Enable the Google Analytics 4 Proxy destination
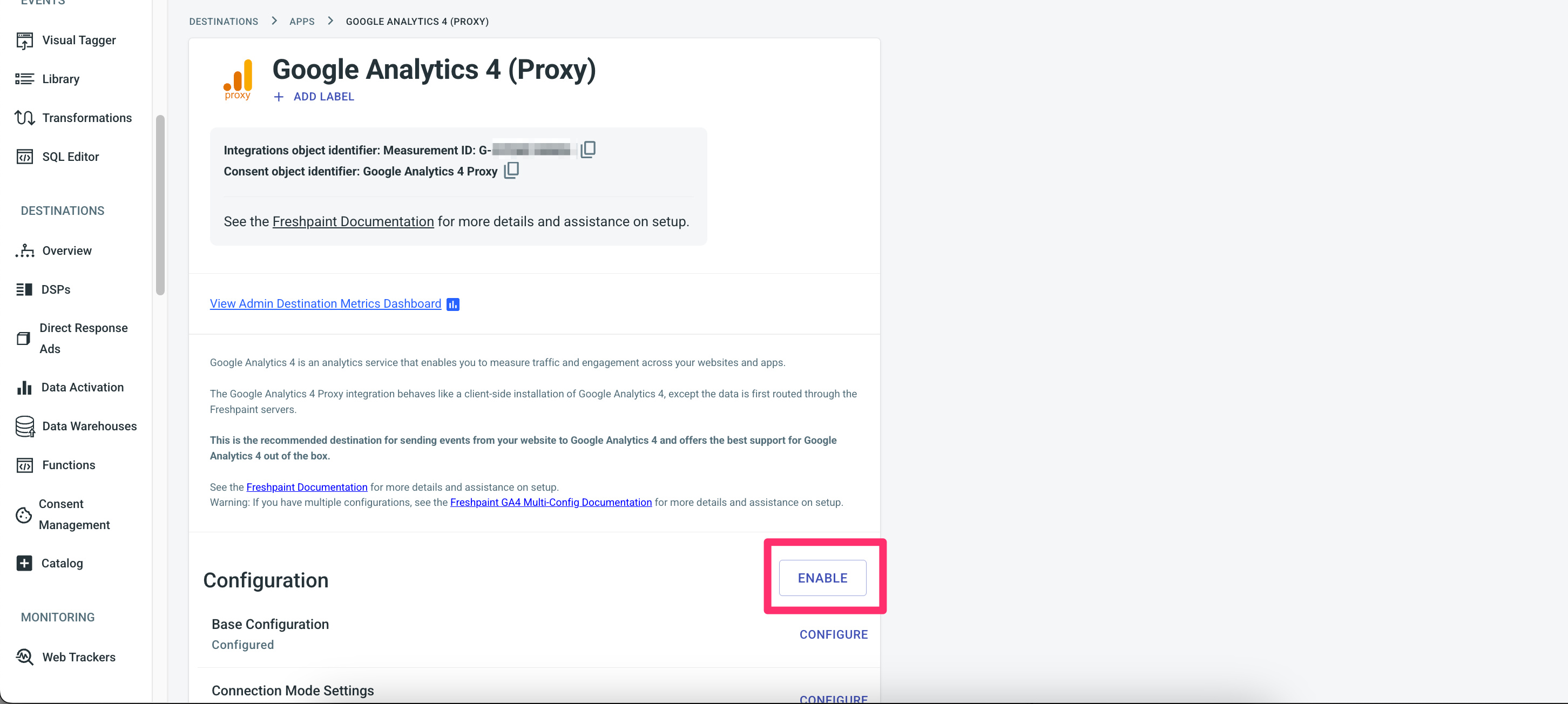This screenshot has width=1568, height=704. click(822, 578)
